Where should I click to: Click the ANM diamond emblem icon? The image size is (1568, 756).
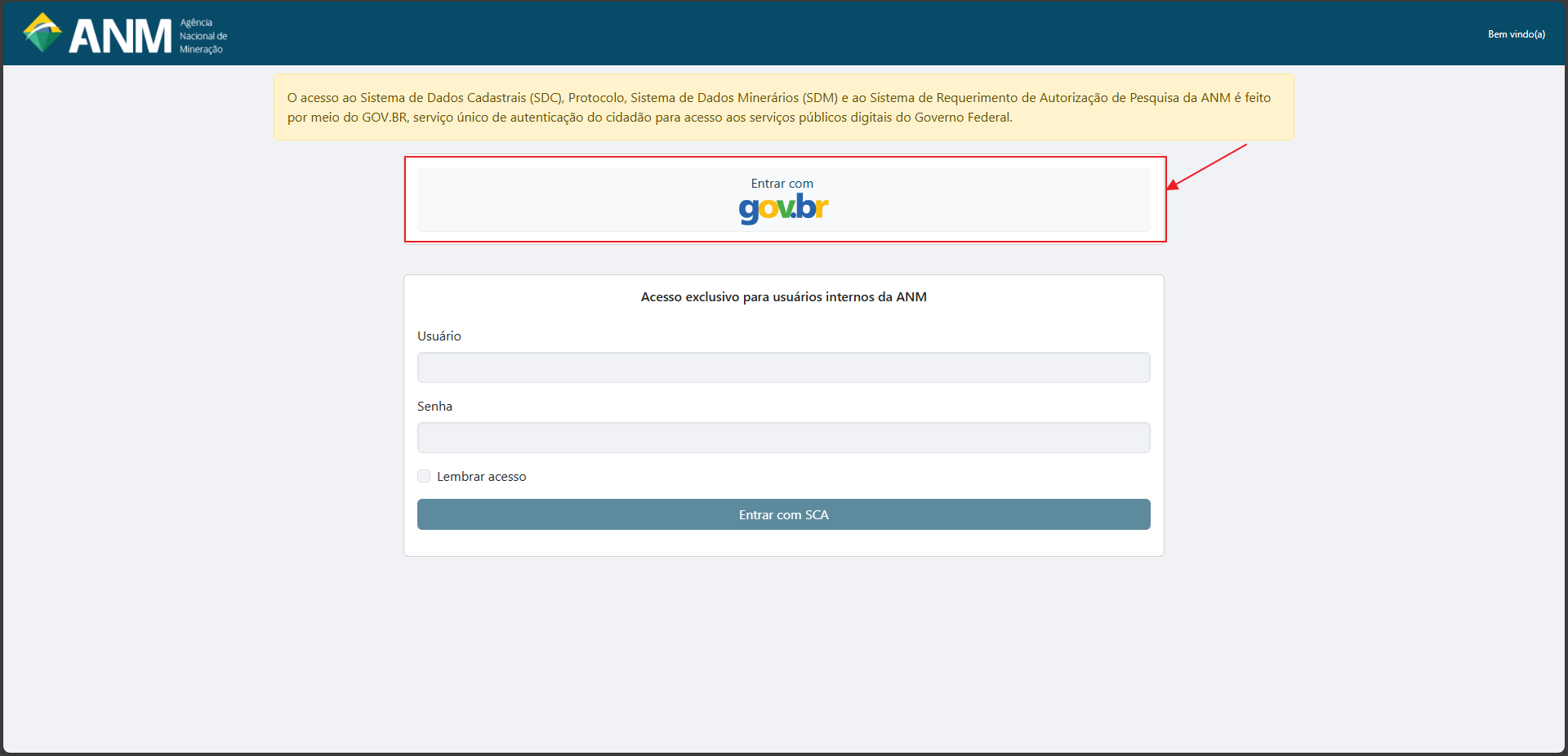(x=42, y=33)
